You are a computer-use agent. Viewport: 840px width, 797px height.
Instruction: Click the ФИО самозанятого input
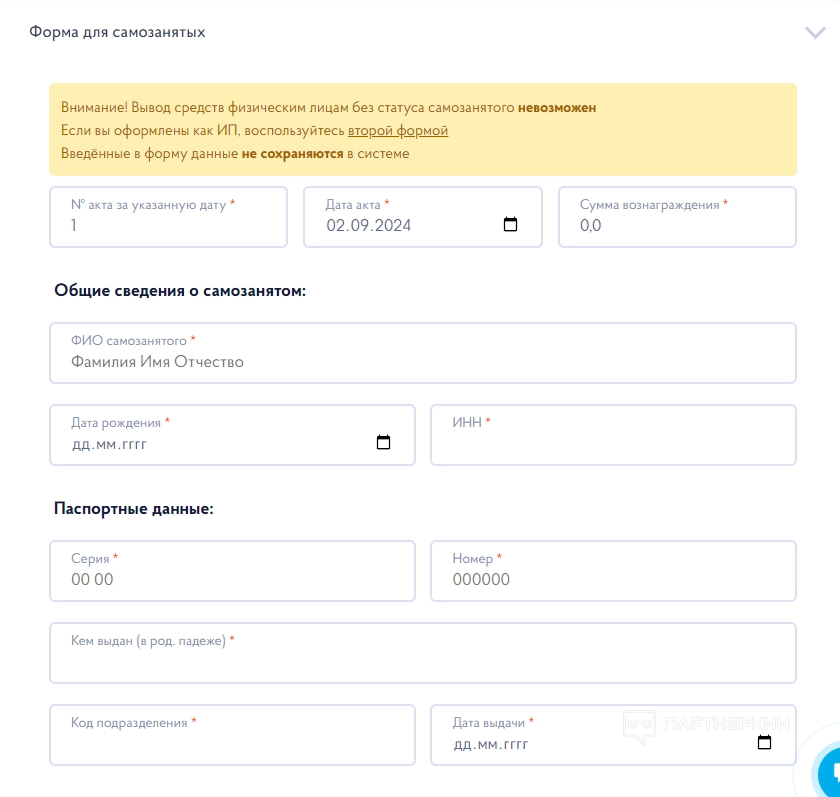click(x=422, y=362)
